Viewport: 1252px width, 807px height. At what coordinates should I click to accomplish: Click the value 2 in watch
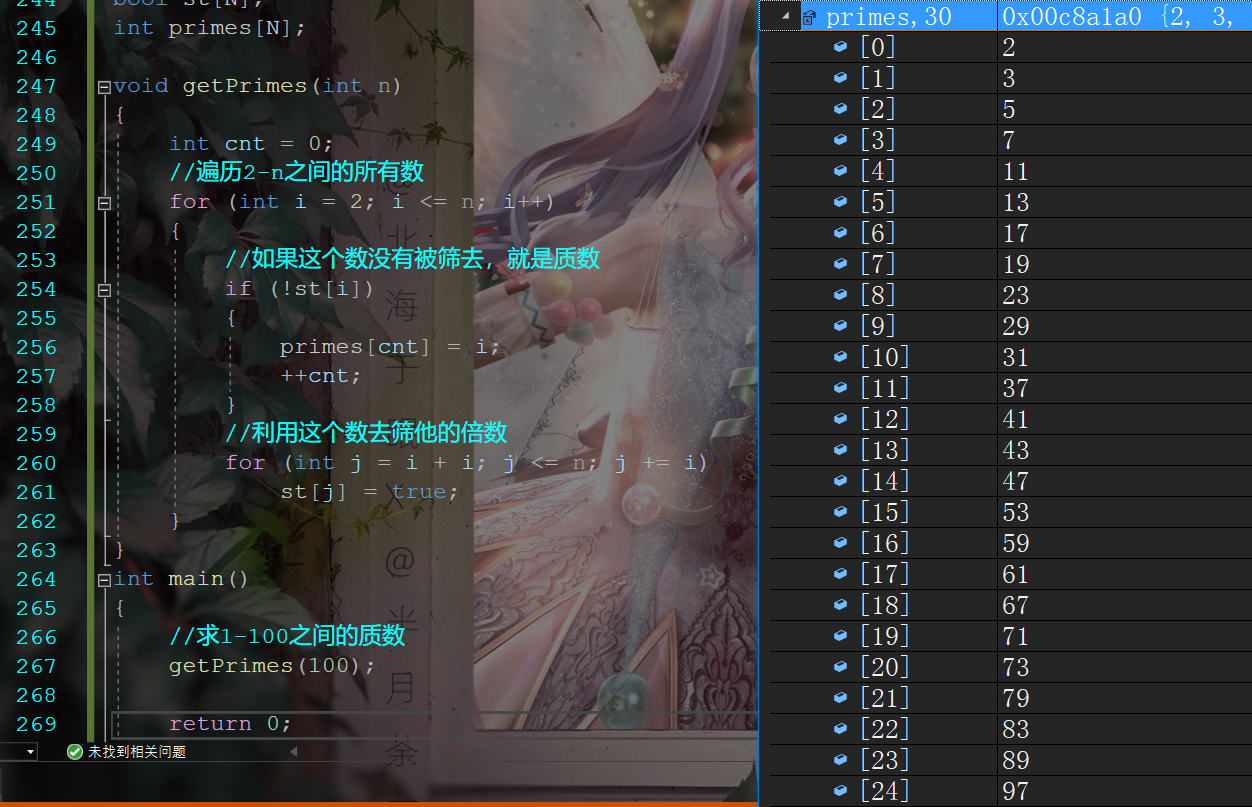[1009, 47]
